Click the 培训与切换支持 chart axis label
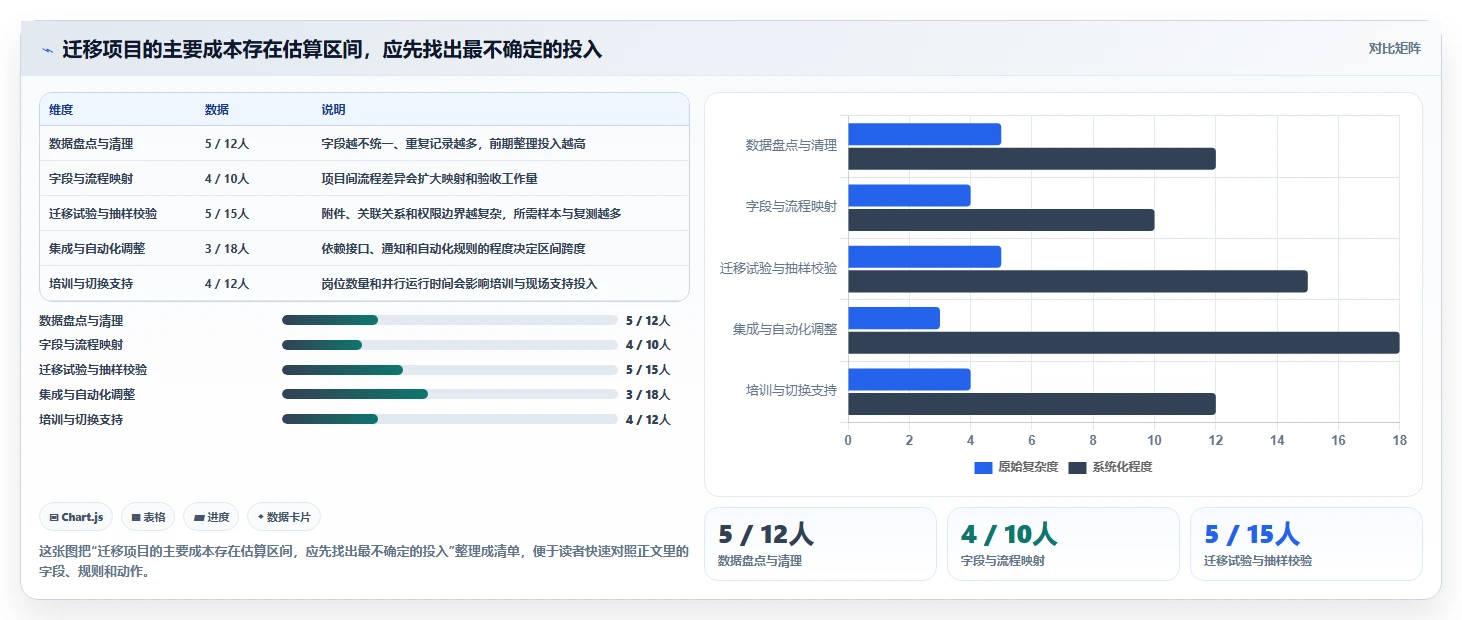1462x620 pixels. [x=791, y=390]
